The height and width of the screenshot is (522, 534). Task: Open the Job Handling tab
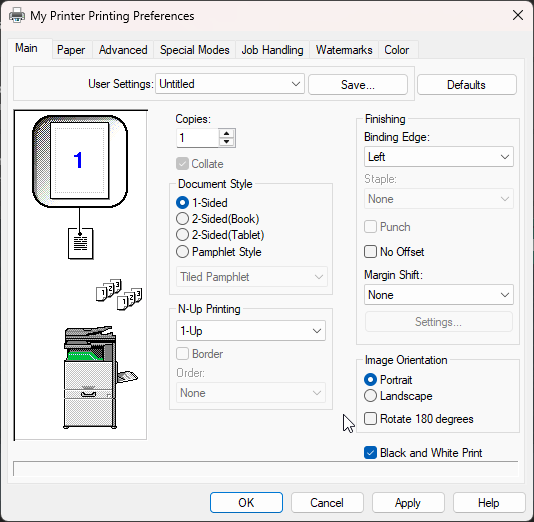pos(272,50)
